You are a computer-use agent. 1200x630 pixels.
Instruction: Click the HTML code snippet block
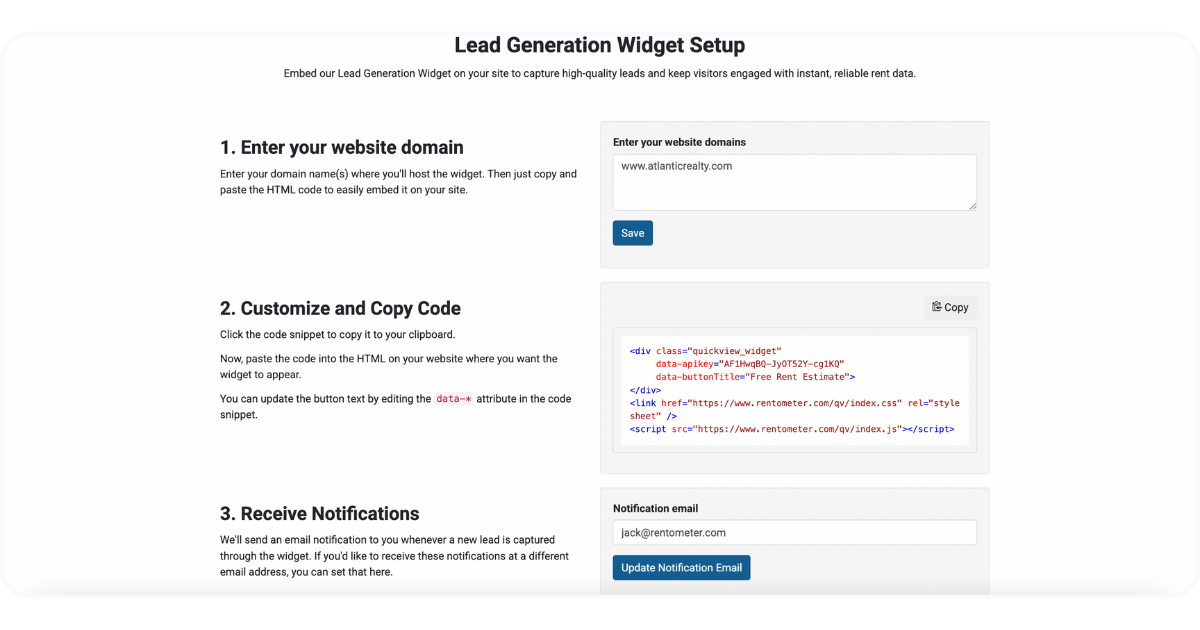[x=795, y=390]
